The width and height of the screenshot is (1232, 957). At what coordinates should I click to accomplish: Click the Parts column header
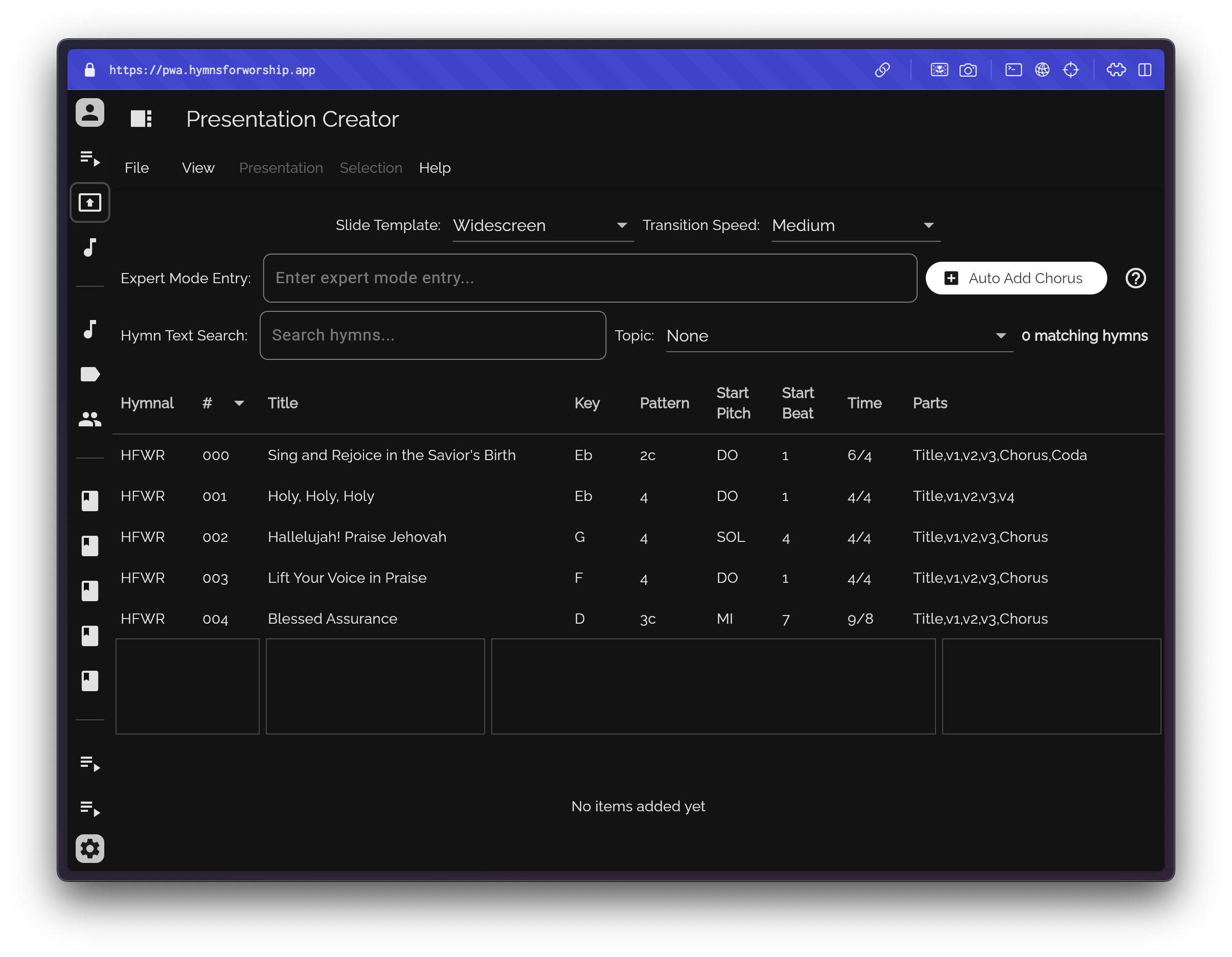(x=930, y=403)
